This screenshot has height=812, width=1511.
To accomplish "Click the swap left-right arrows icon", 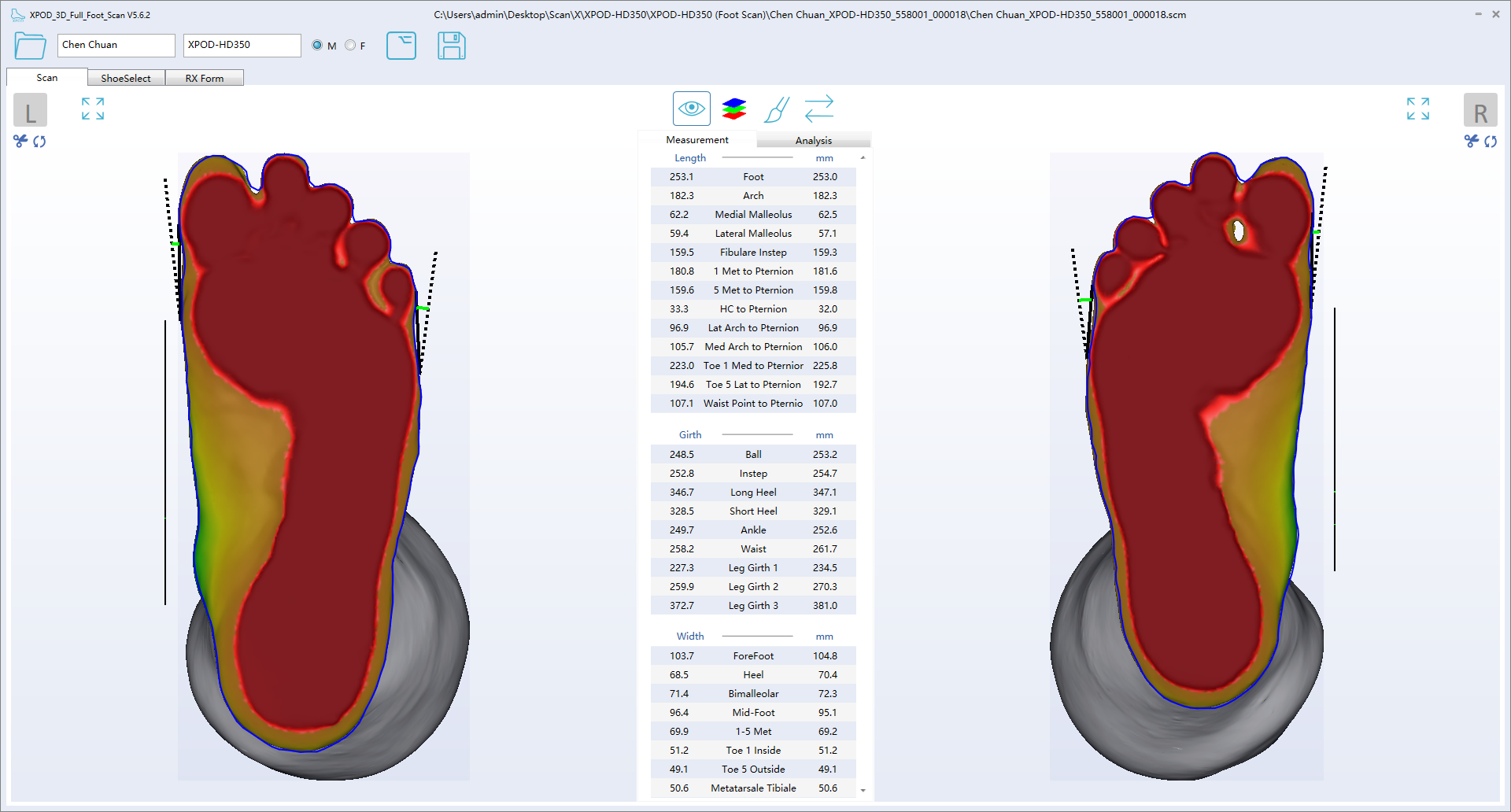I will pos(818,109).
